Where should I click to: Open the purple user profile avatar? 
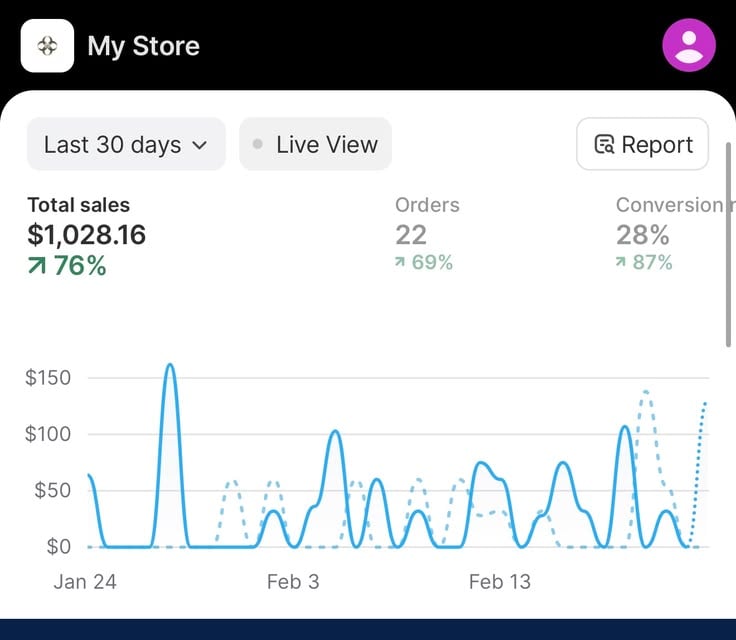[x=689, y=46]
